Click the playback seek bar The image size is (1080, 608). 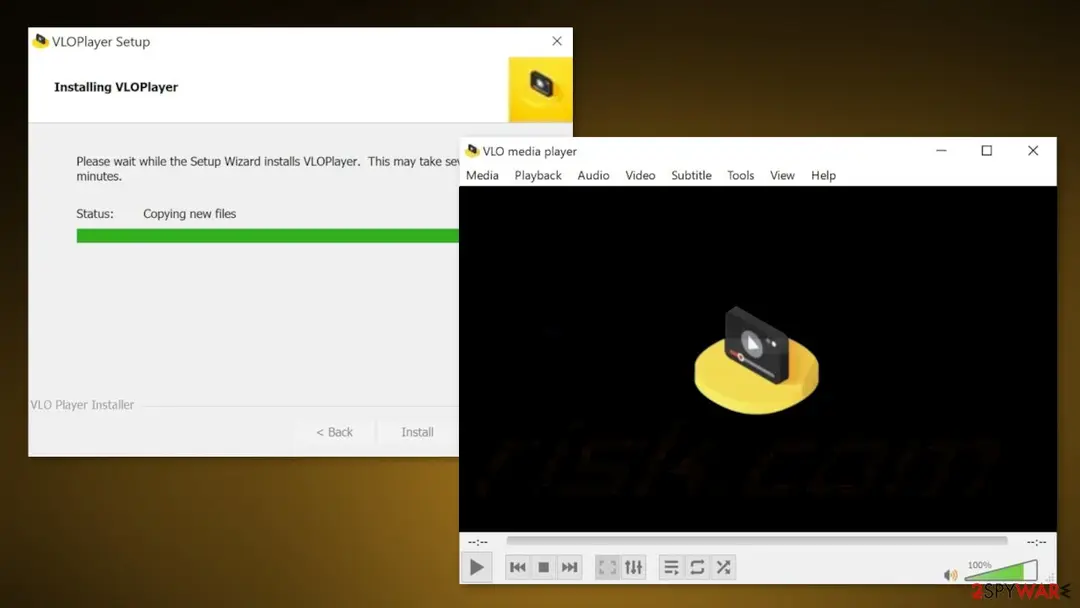pyautogui.click(x=756, y=541)
